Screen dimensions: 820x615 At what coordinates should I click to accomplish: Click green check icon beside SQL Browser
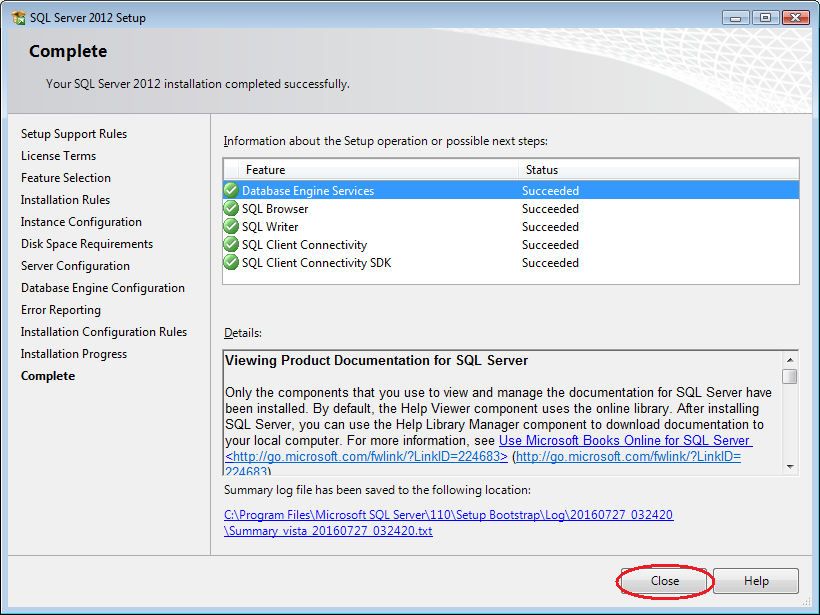pyautogui.click(x=231, y=209)
